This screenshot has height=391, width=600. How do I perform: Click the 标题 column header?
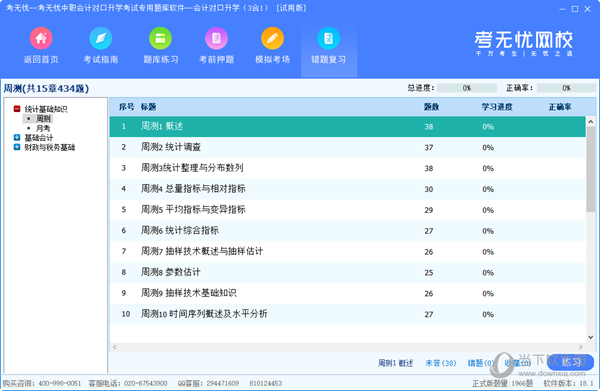(x=148, y=107)
